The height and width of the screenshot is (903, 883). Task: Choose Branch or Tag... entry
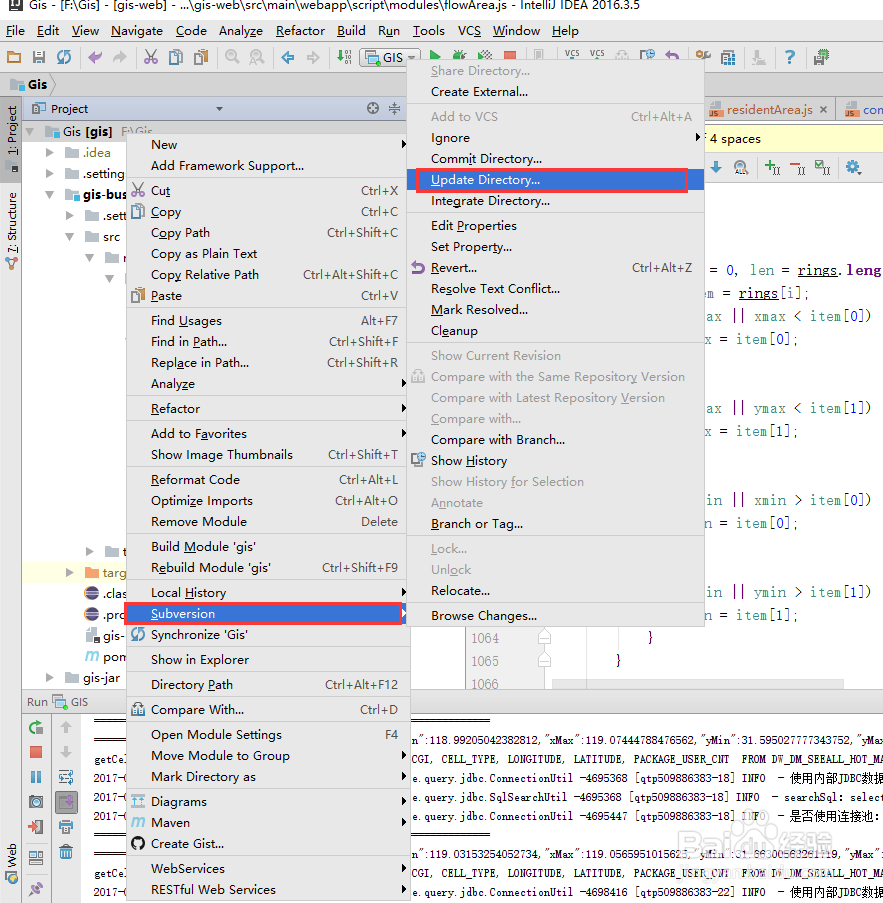[555, 523]
